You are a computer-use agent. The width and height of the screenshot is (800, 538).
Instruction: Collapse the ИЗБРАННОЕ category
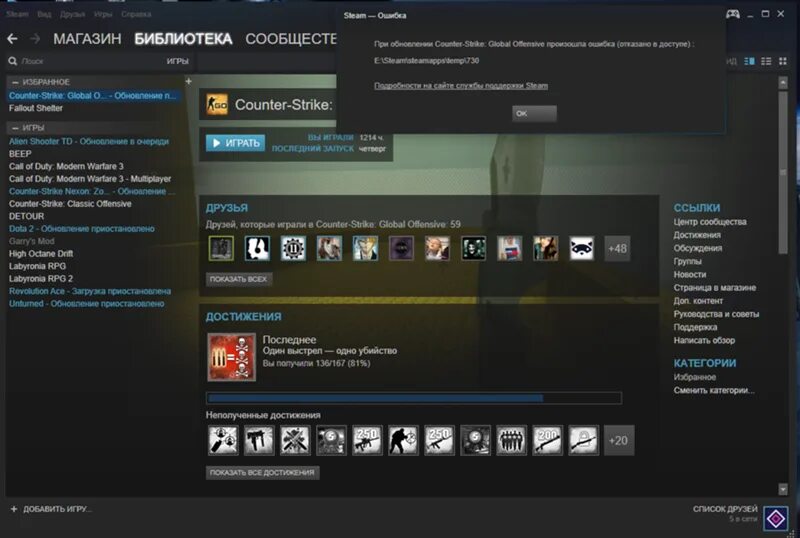(15, 82)
